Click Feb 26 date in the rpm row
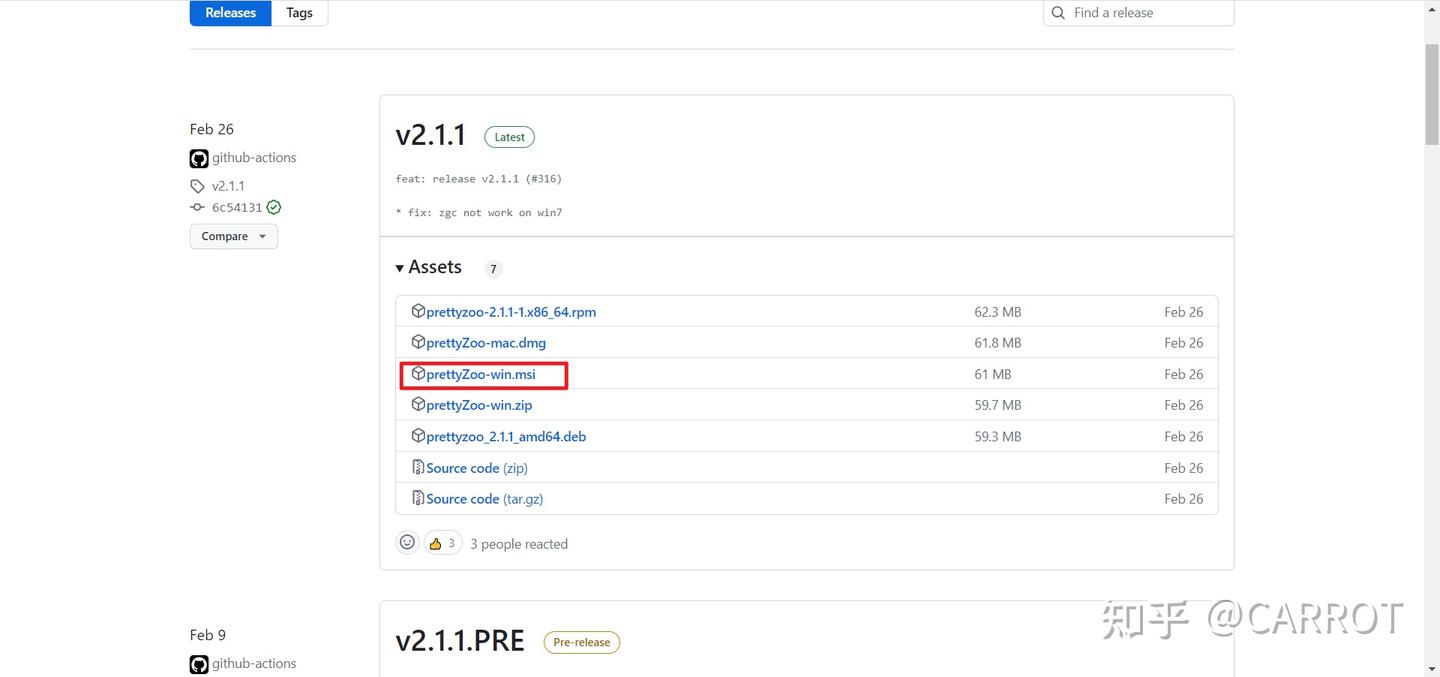The image size is (1440, 677). (x=1184, y=312)
